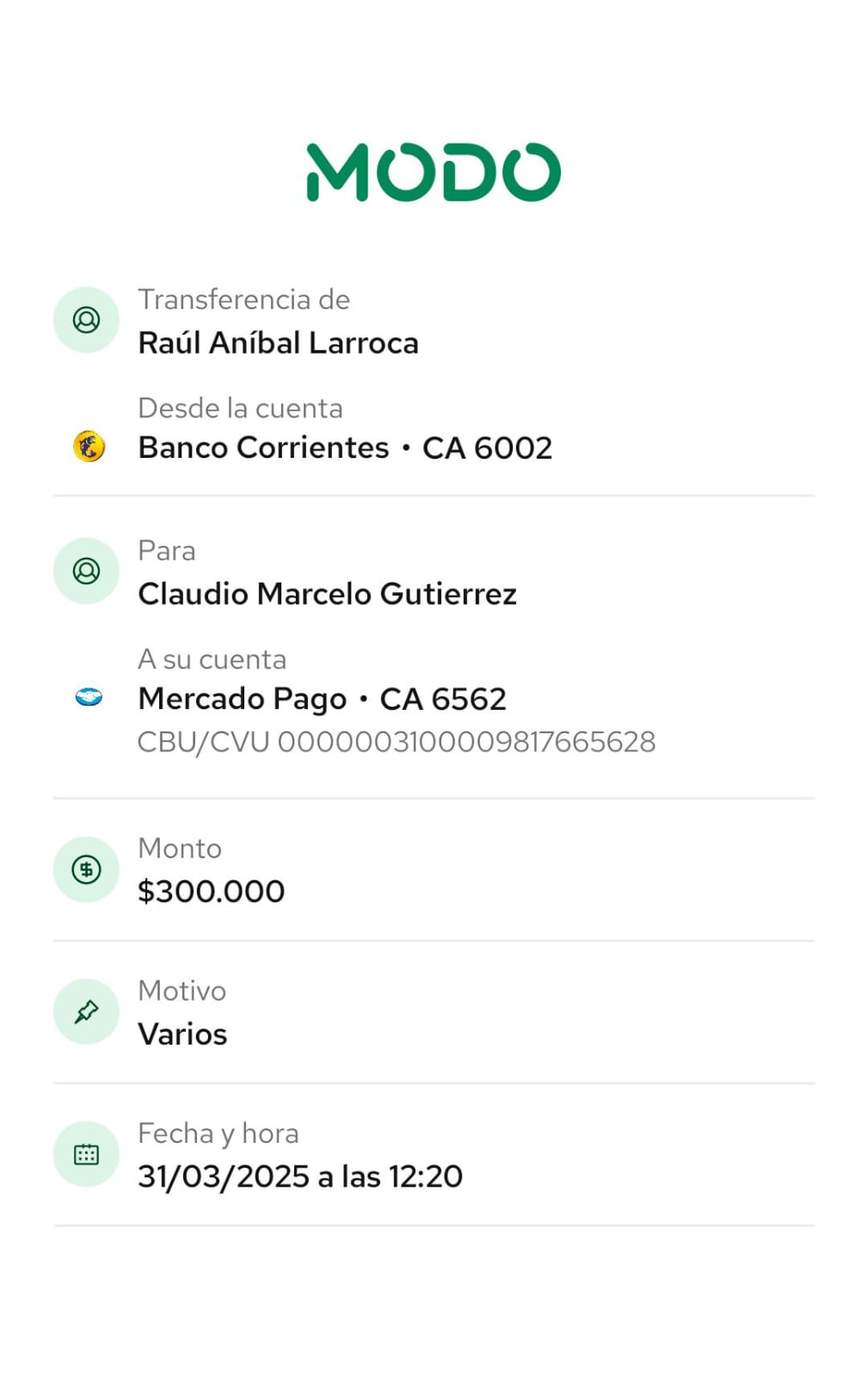The width and height of the screenshot is (868, 1377).
Task: Click the MODO logo at top
Action: coord(434,172)
